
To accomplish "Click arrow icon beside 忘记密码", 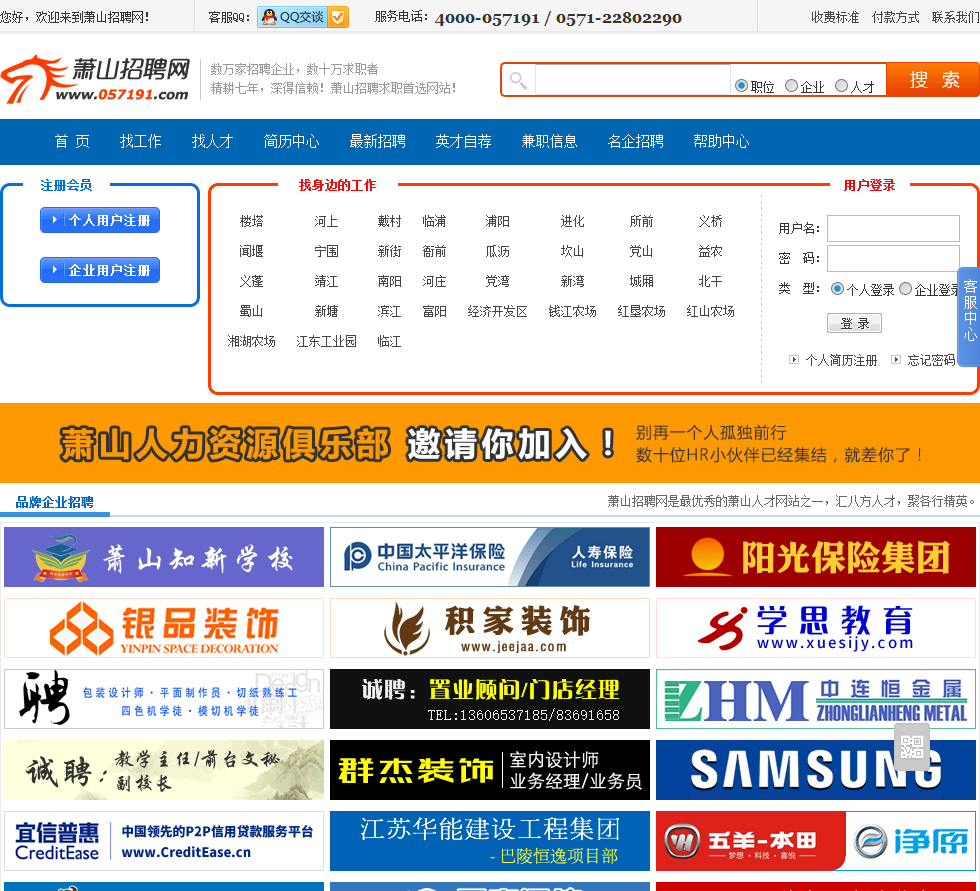I will tap(896, 359).
